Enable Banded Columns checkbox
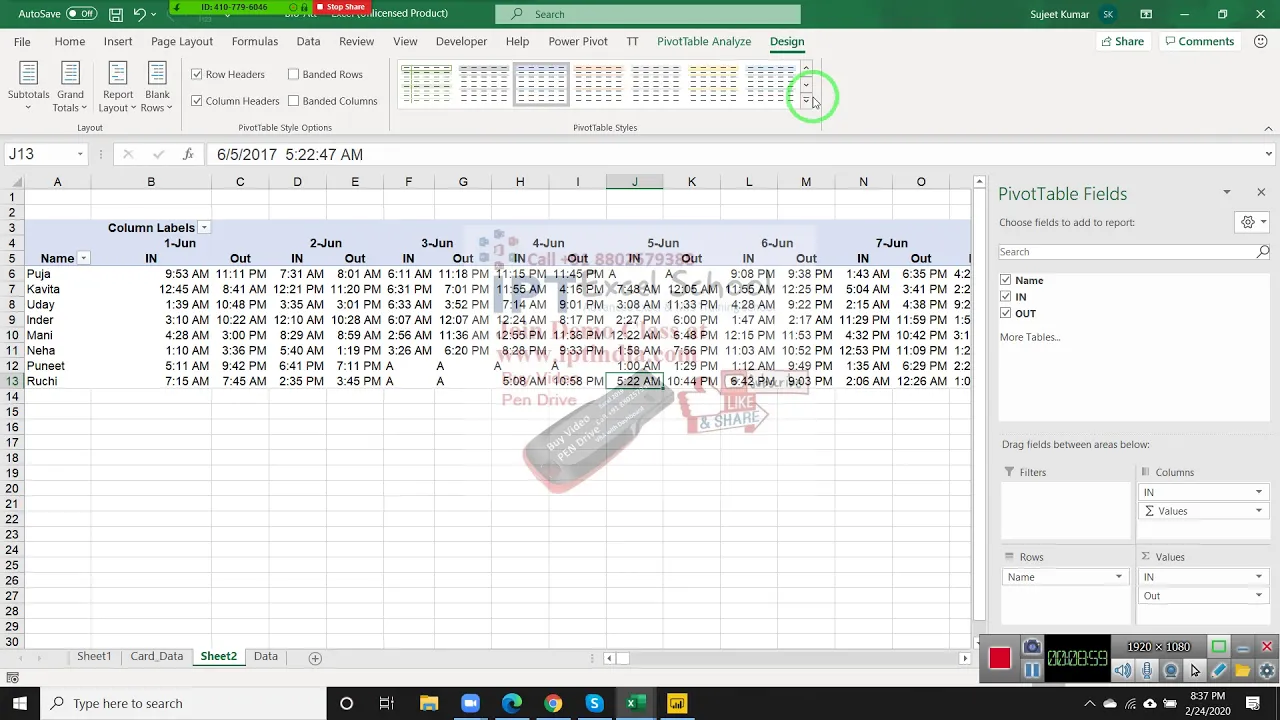The height and width of the screenshot is (720, 1280). 293,101
